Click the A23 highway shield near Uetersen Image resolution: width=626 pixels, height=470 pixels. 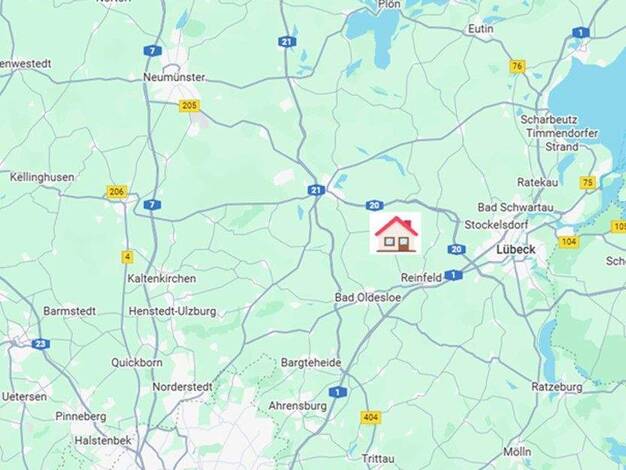[x=41, y=344]
